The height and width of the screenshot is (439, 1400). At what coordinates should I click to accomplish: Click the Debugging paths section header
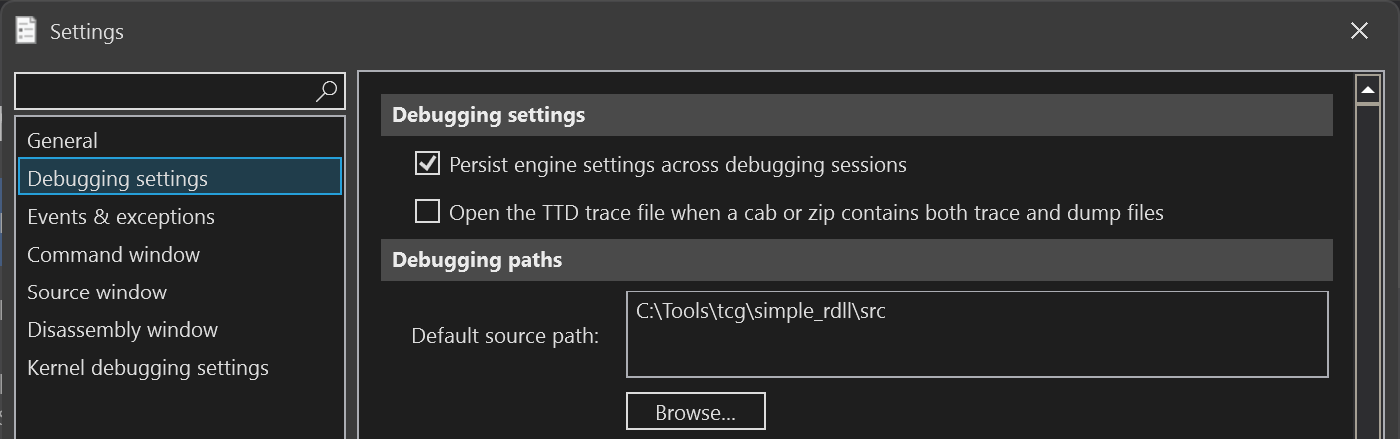pos(856,260)
